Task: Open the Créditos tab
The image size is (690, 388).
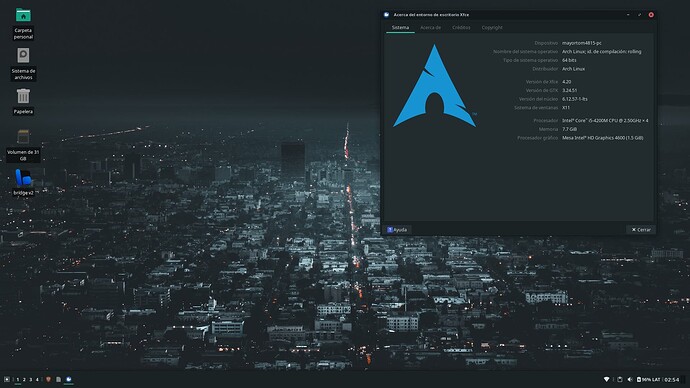Action: (461, 27)
